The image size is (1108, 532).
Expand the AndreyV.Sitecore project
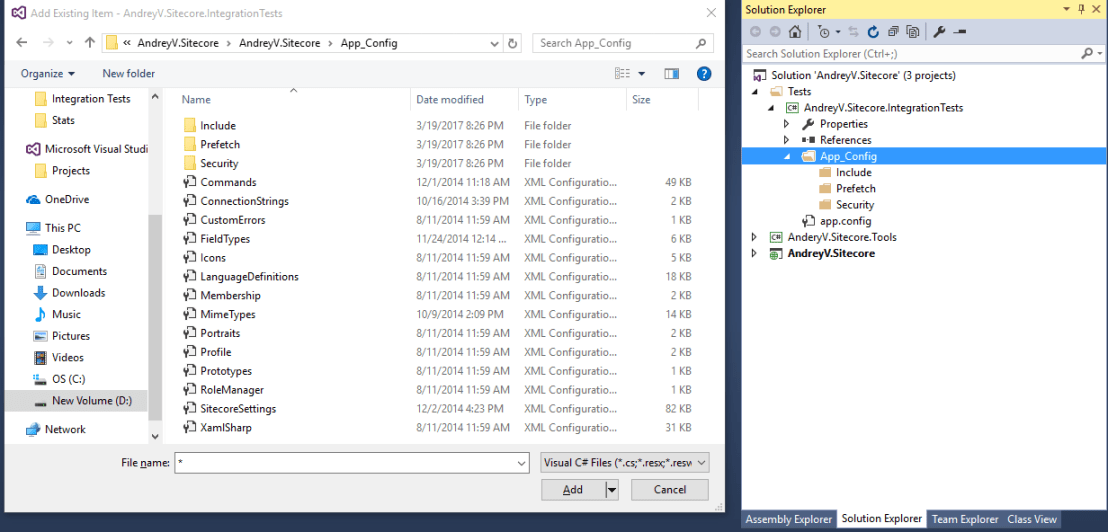(x=755, y=254)
